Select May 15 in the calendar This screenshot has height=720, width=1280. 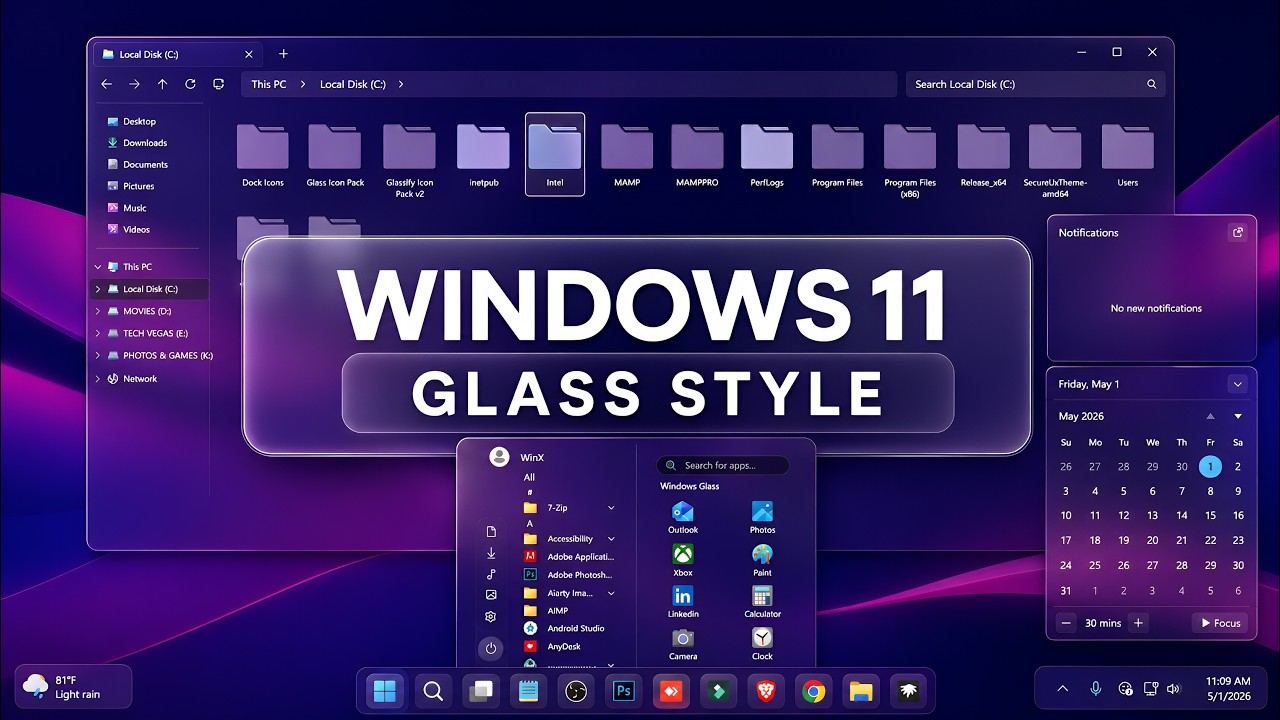click(1210, 515)
